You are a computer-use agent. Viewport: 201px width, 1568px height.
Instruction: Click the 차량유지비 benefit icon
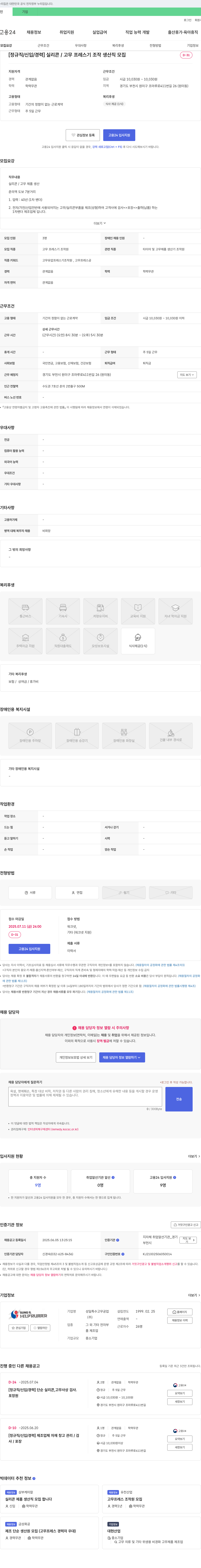point(100,611)
